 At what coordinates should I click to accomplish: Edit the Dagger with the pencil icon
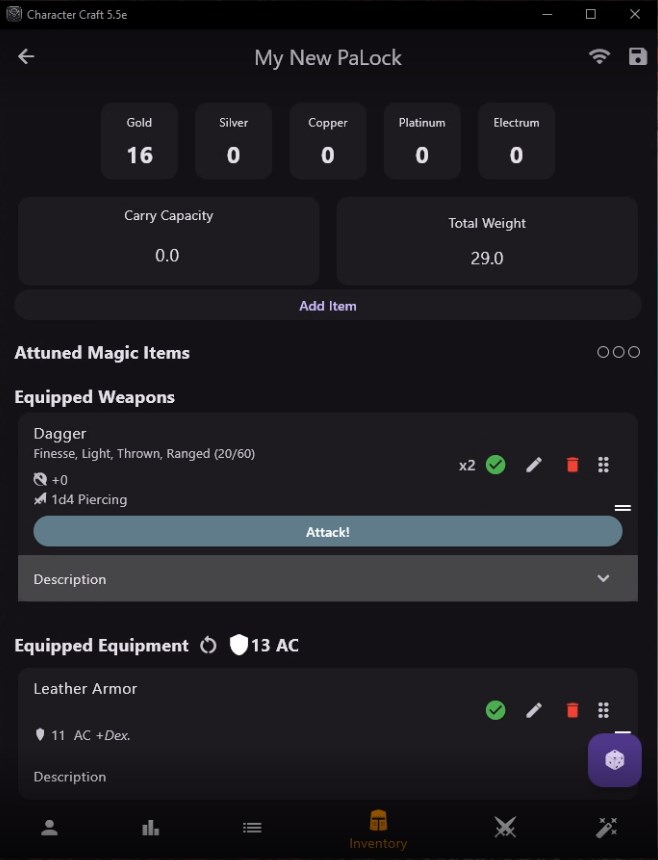533,464
